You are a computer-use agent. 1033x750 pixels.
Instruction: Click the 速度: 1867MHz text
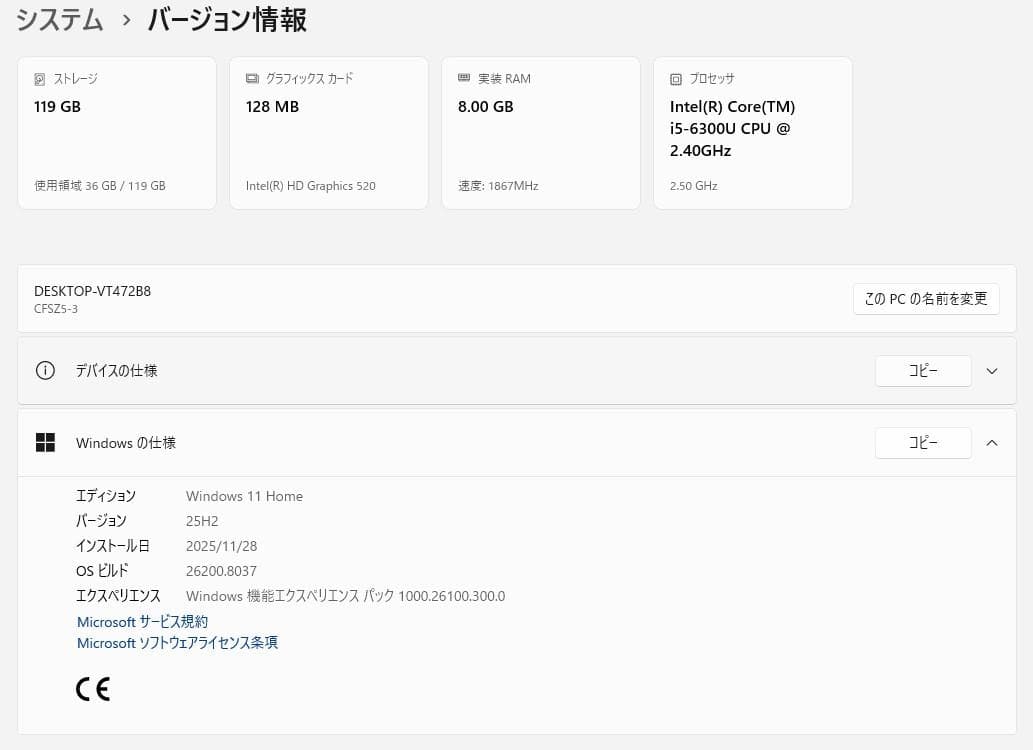tap(499, 186)
